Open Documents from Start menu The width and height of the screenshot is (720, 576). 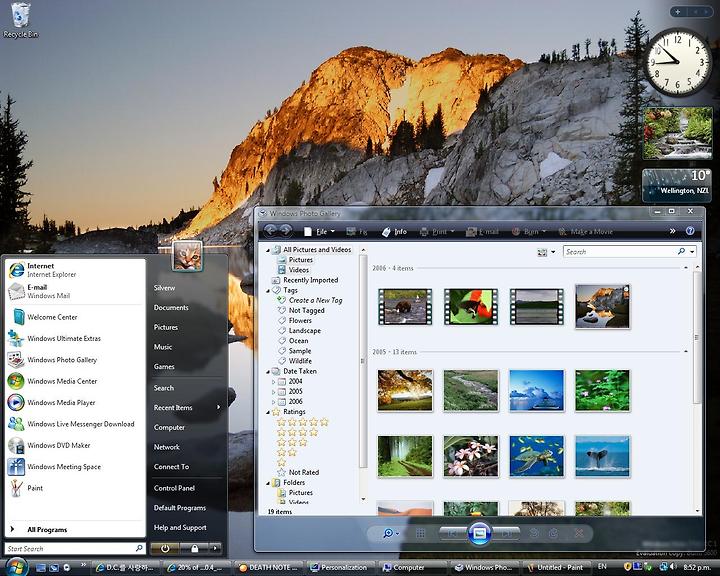coord(187,308)
